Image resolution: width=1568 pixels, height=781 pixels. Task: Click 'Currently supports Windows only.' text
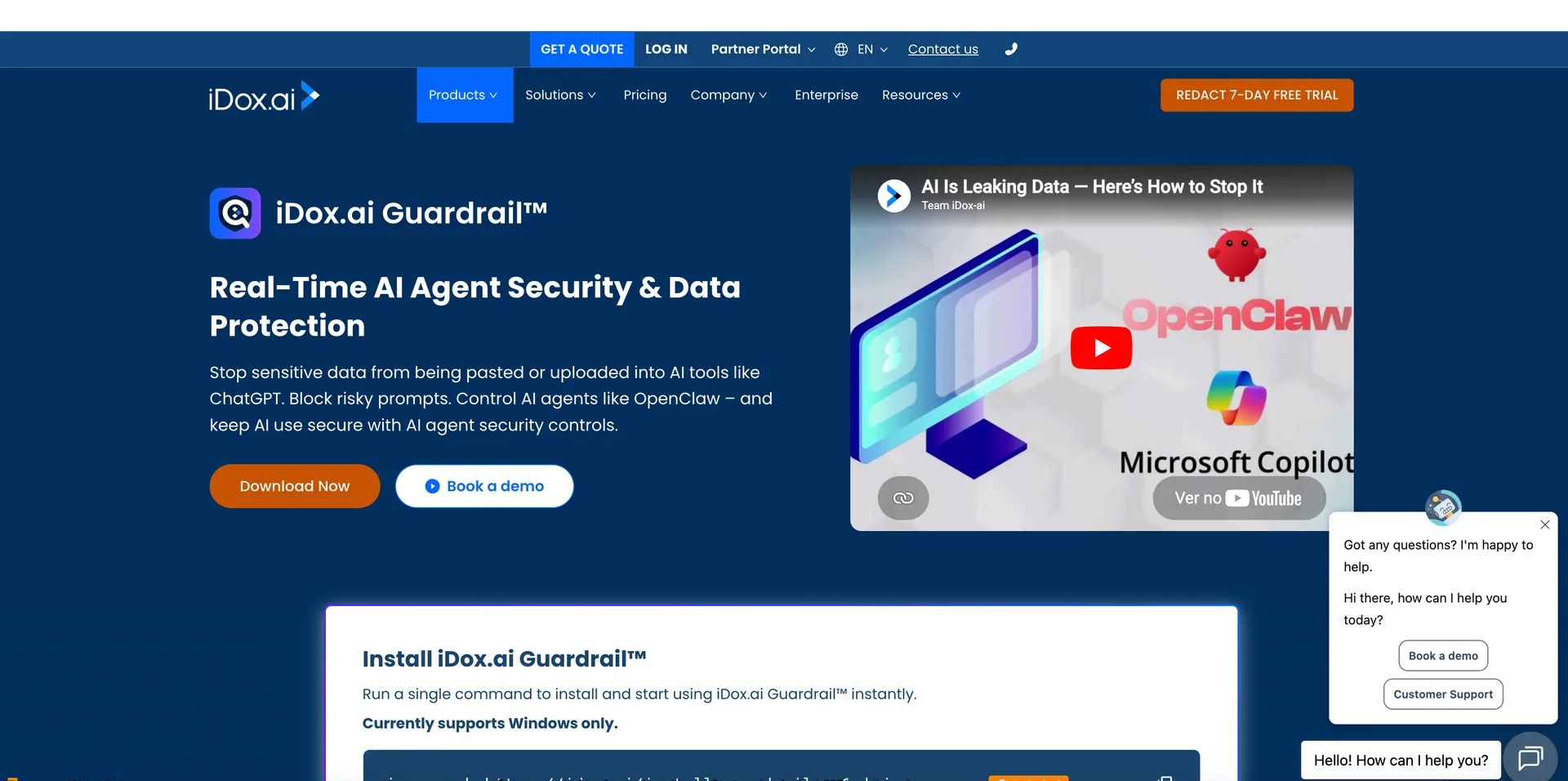[490, 723]
